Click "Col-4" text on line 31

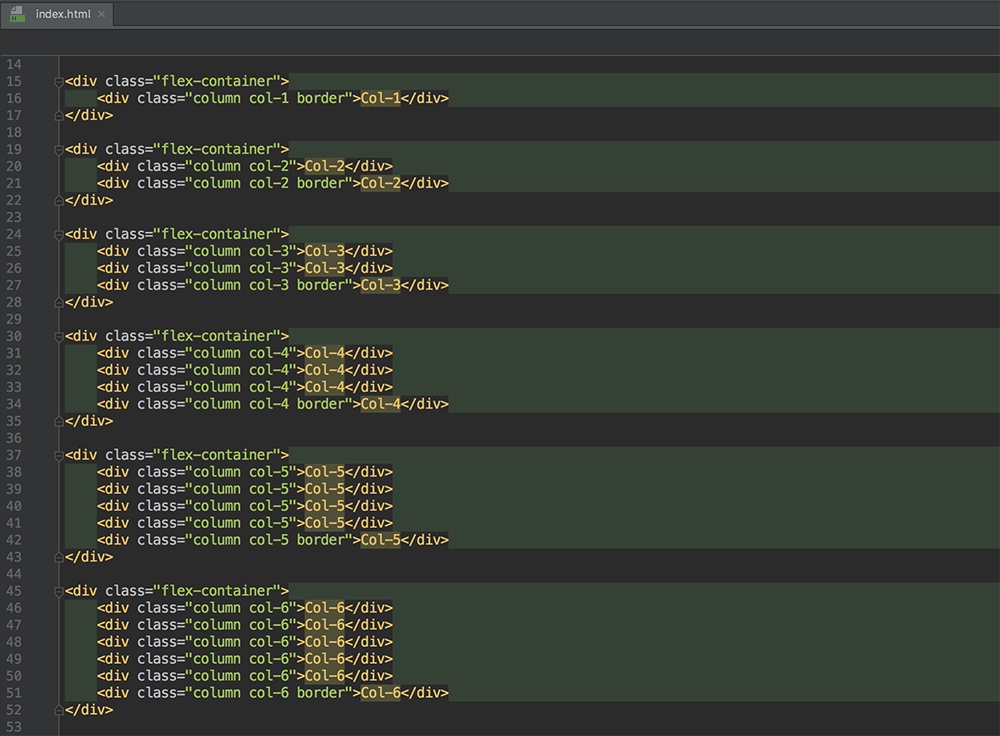point(325,353)
